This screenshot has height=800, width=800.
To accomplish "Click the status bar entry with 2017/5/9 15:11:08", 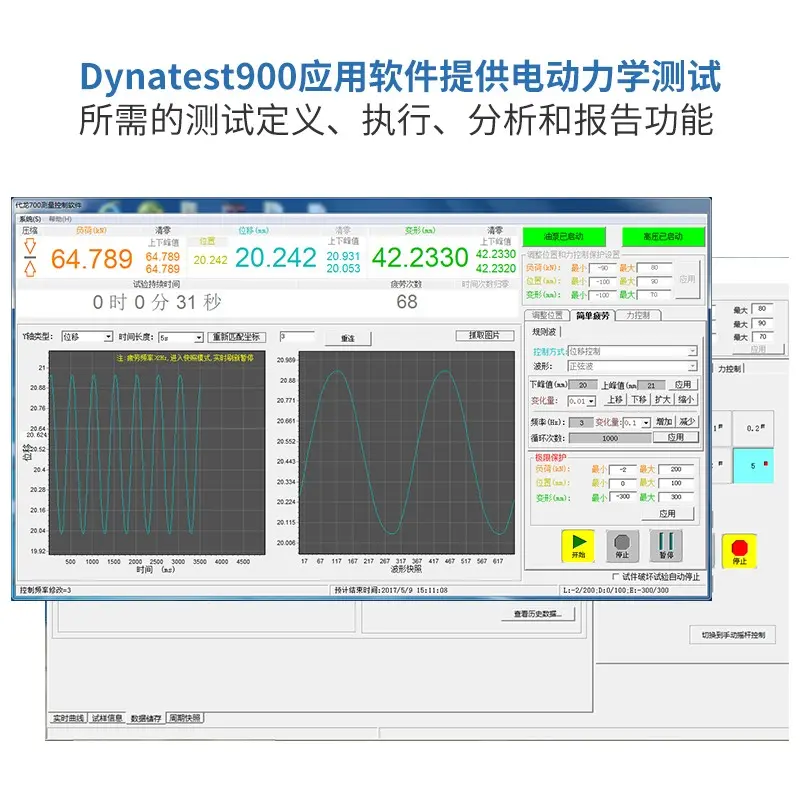I will pyautogui.click(x=391, y=590).
